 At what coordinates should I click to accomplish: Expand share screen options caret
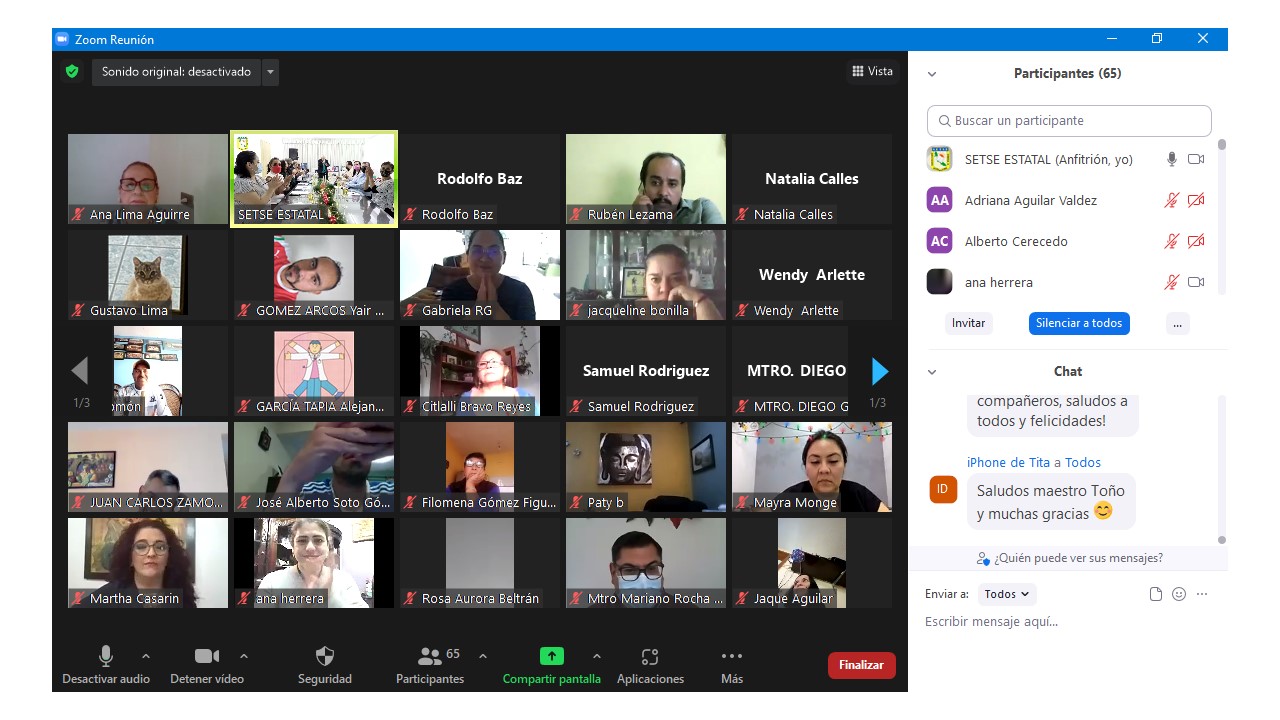597,657
